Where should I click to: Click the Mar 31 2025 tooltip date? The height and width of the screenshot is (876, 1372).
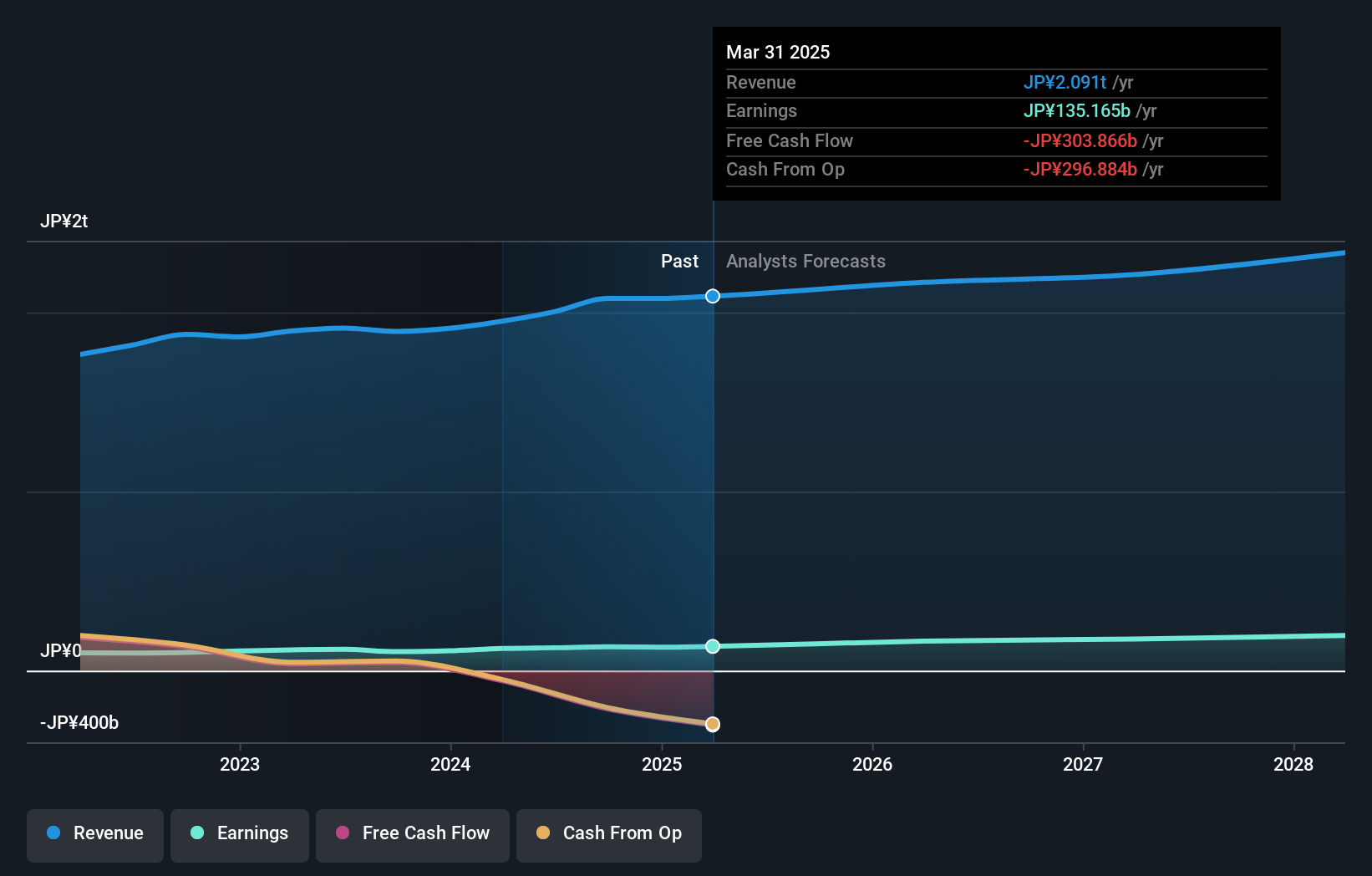click(778, 53)
